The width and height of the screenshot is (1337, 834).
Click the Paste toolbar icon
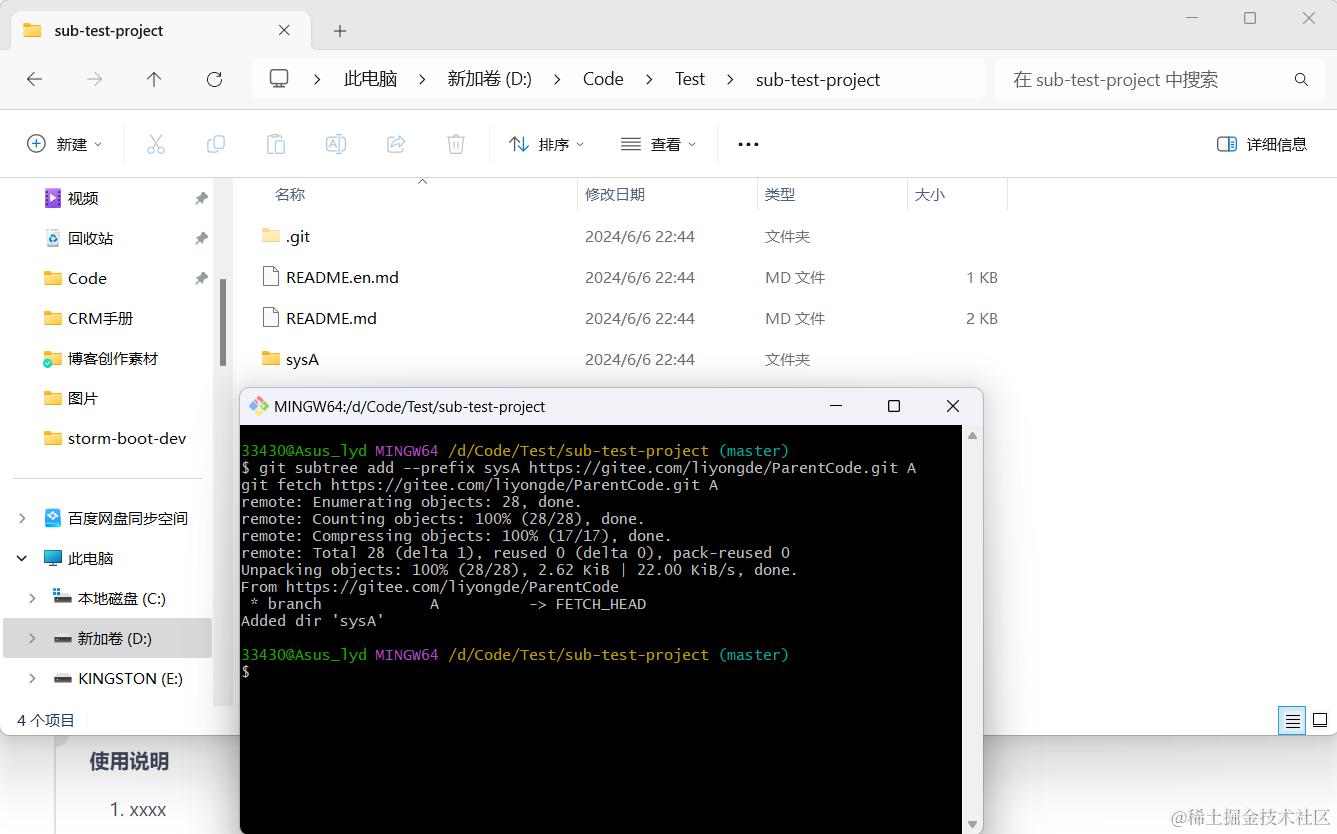276,144
